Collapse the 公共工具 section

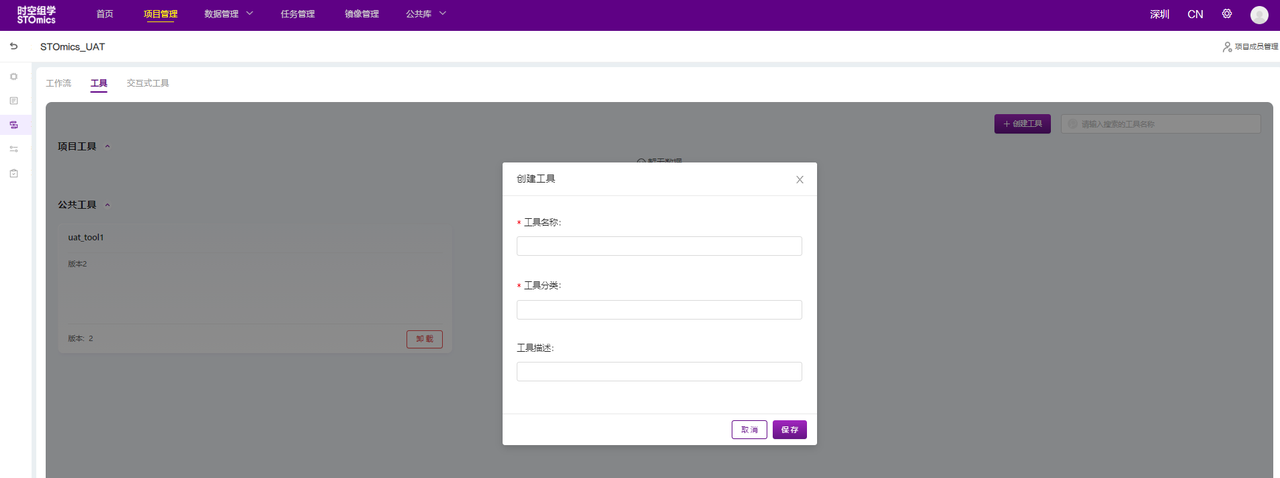(108, 205)
